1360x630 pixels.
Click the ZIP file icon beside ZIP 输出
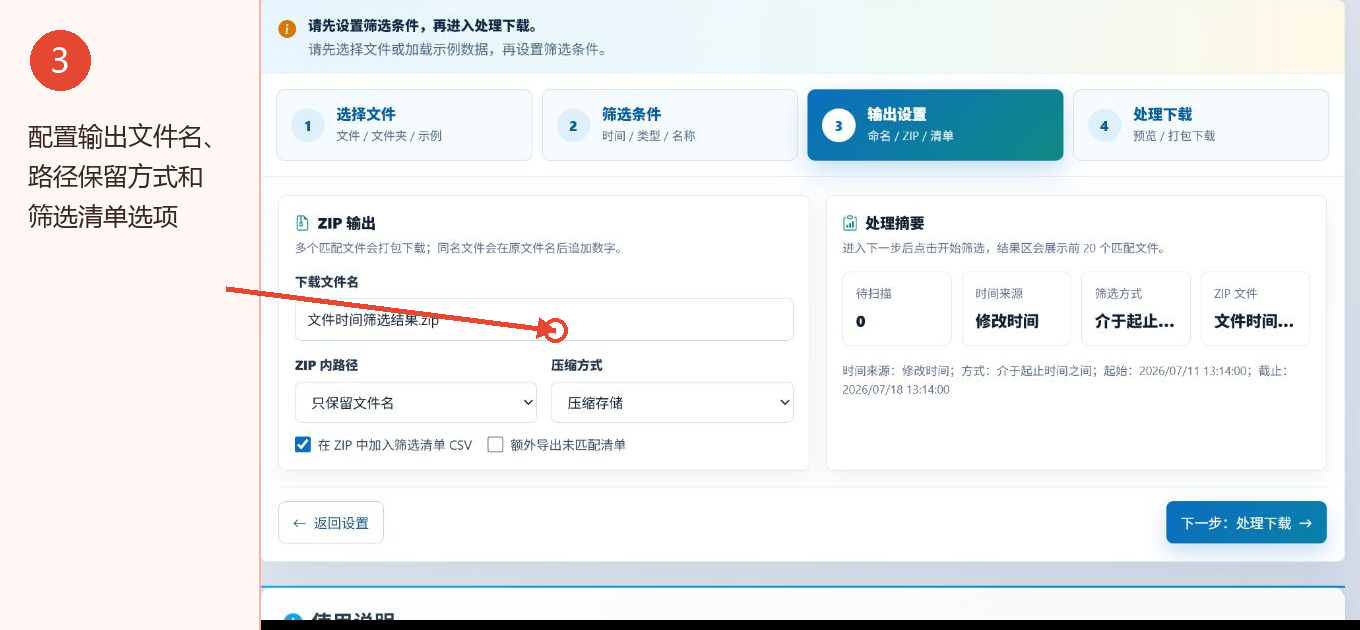302,223
